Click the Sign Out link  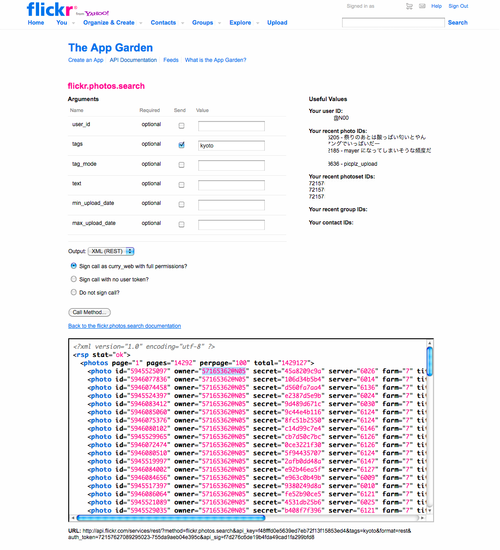point(458,6)
